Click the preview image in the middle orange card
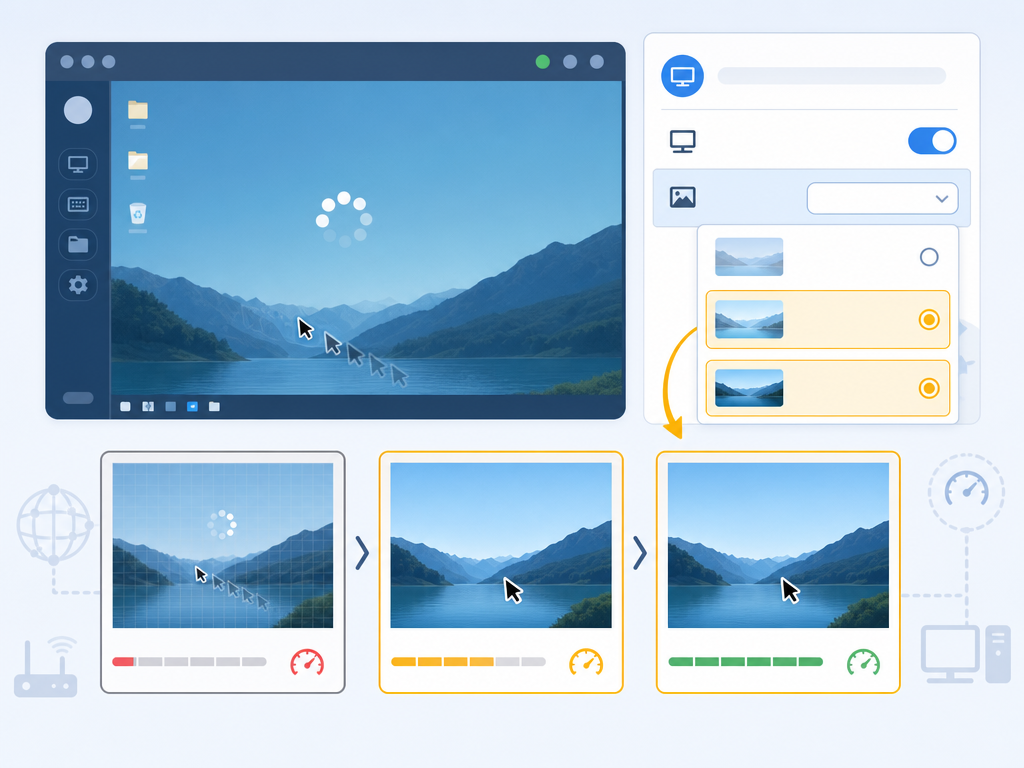The width and height of the screenshot is (1024, 768). pos(501,545)
